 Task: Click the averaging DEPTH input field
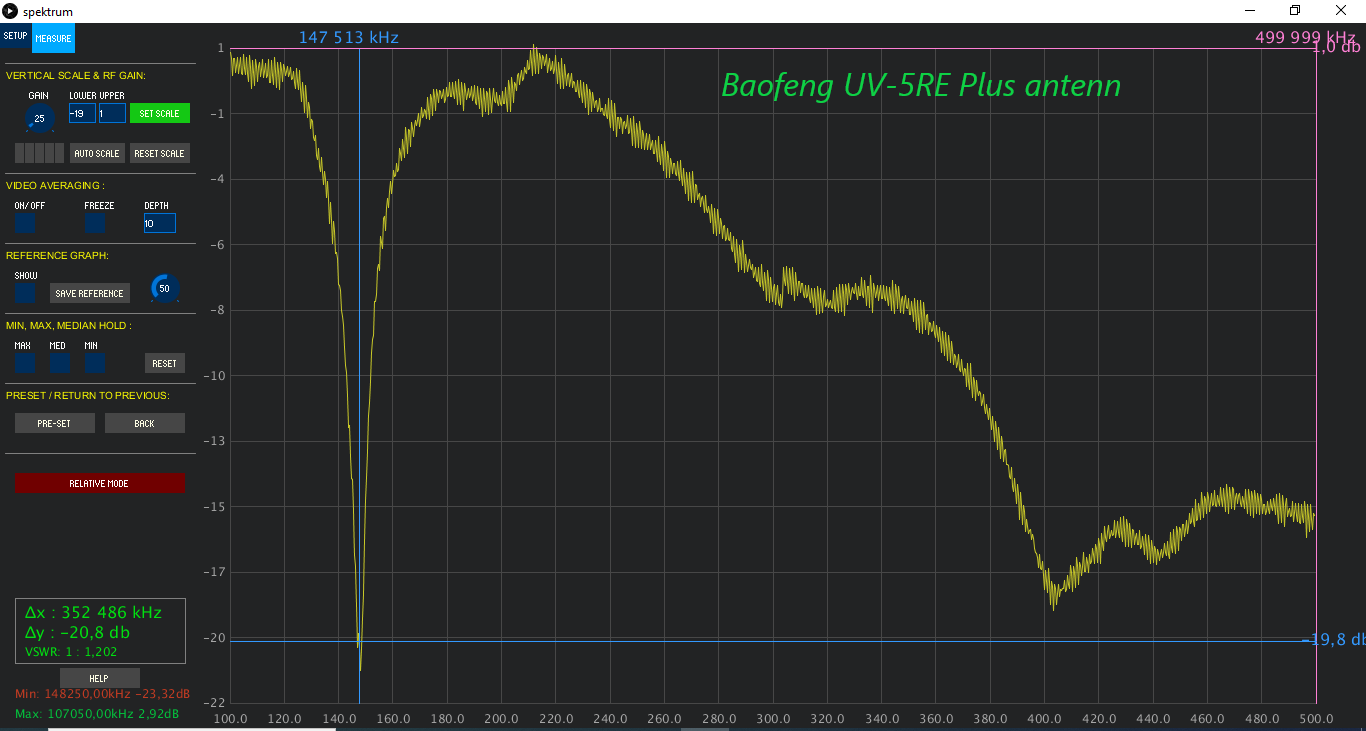click(160, 223)
